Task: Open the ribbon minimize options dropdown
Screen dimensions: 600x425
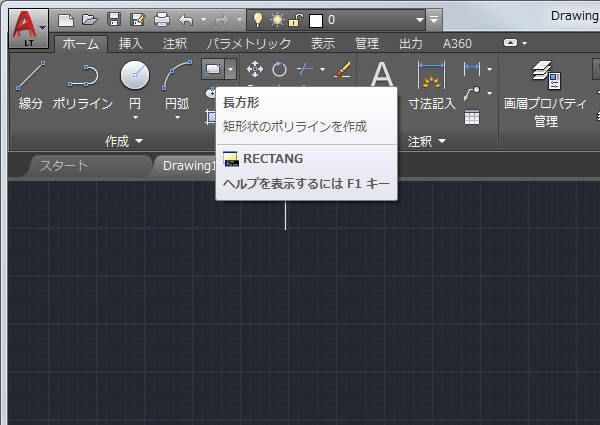Action: point(525,43)
